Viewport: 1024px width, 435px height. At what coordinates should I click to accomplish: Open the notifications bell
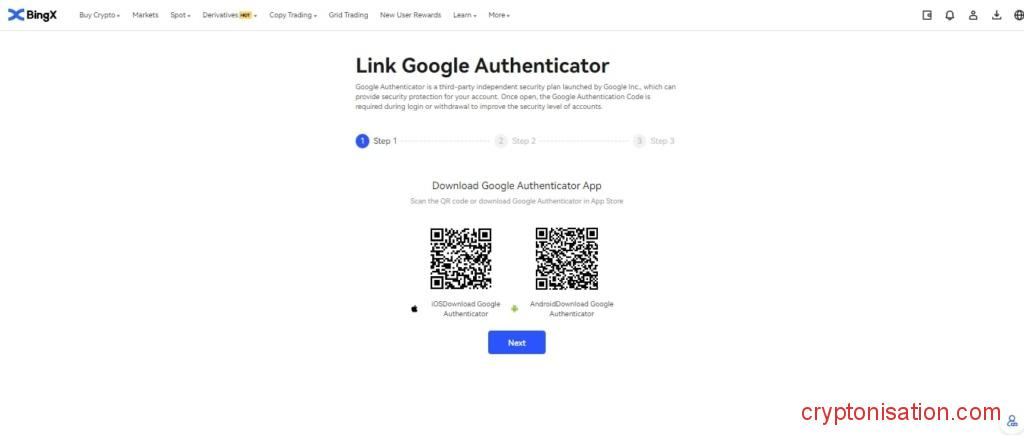point(950,15)
